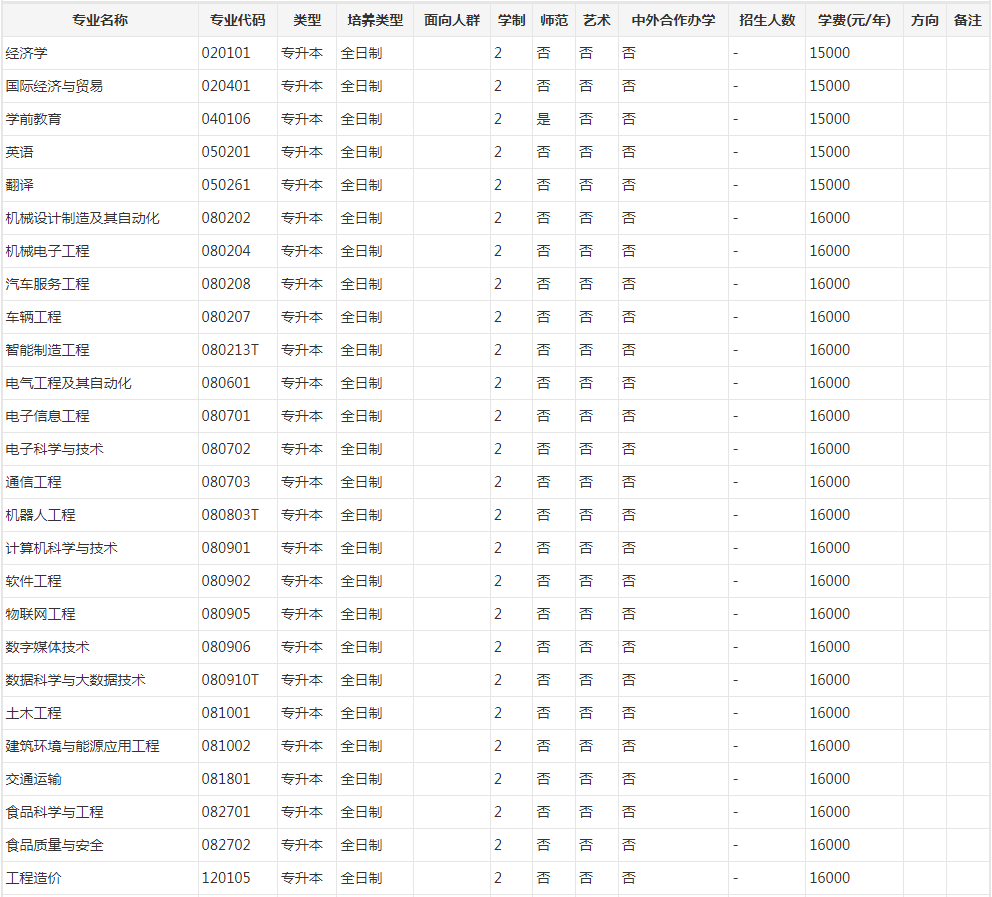Click major code 080601

226,383
